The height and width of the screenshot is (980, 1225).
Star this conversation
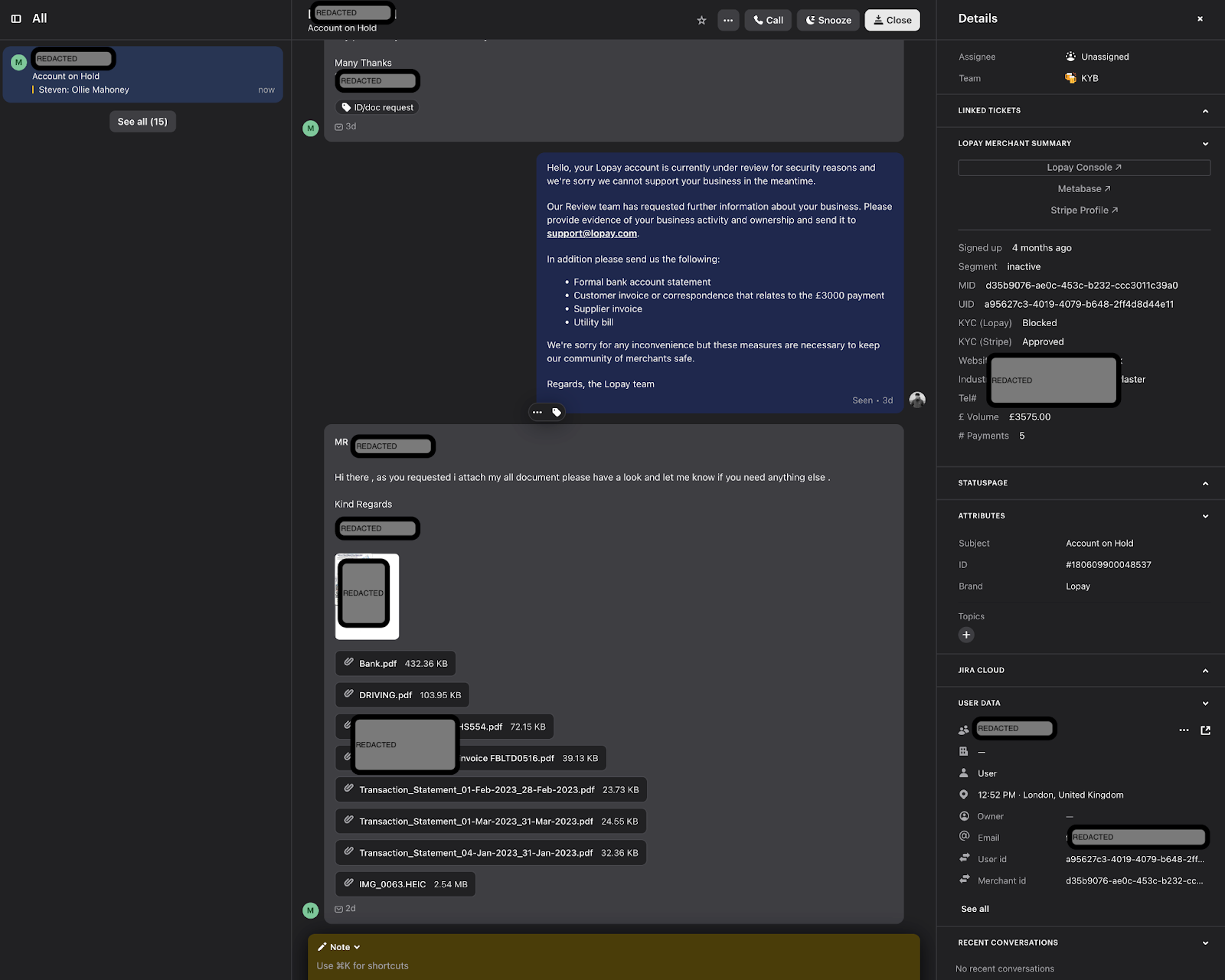(x=701, y=21)
